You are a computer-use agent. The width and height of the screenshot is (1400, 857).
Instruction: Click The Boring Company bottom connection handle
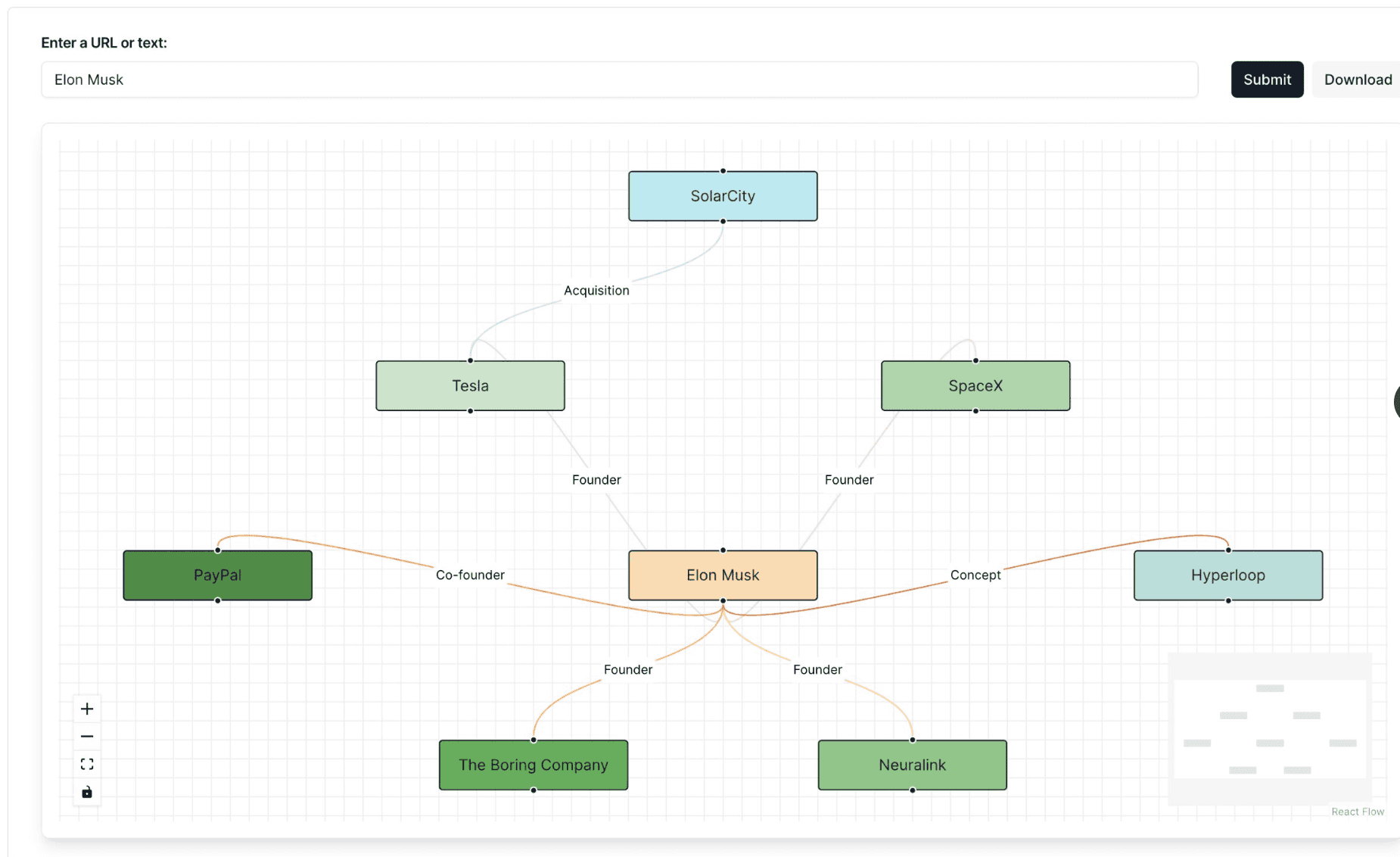[x=534, y=790]
